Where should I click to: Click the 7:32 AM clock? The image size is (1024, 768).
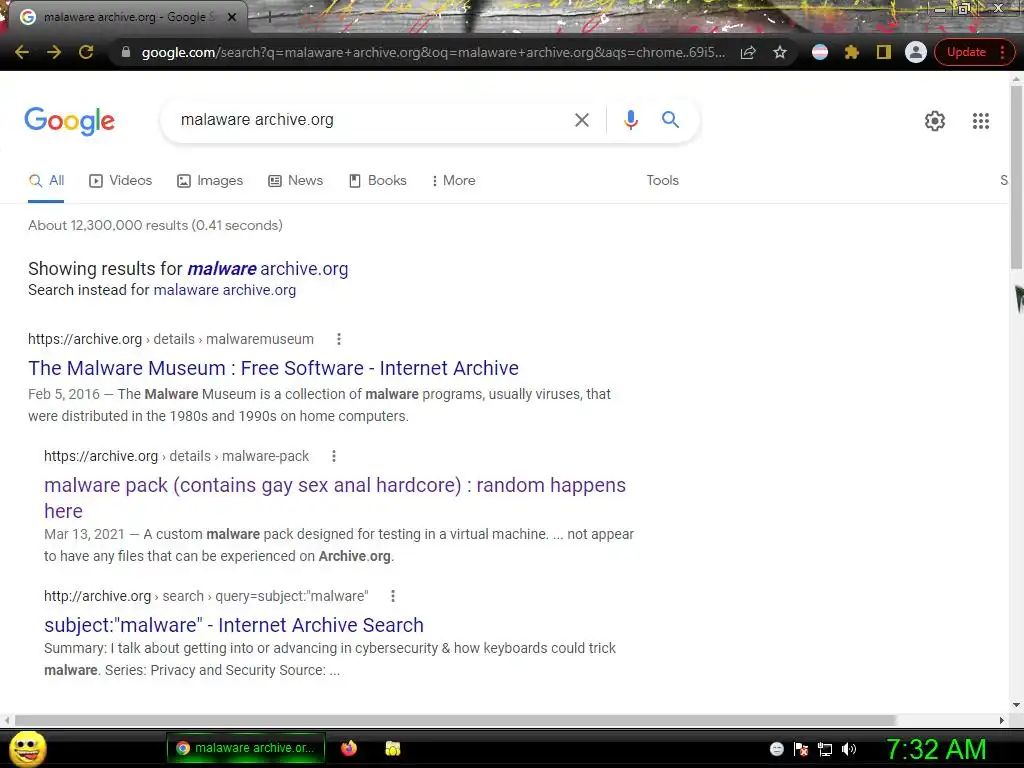tap(936, 749)
